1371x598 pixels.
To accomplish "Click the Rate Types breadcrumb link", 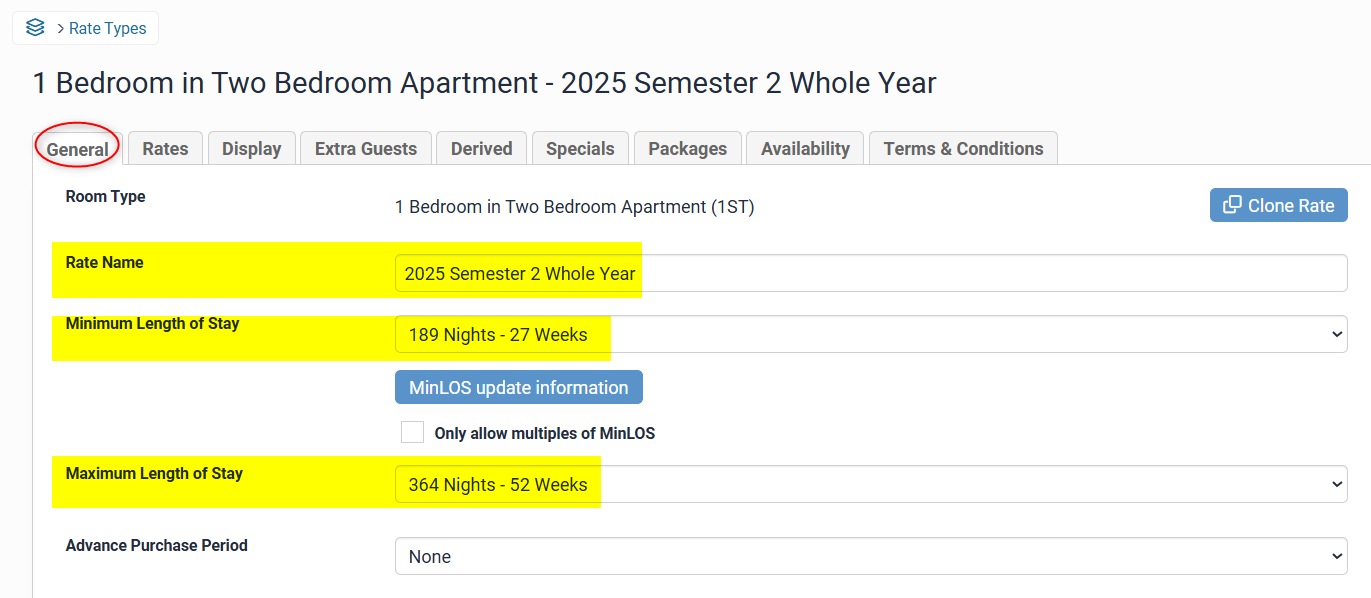I will point(108,28).
